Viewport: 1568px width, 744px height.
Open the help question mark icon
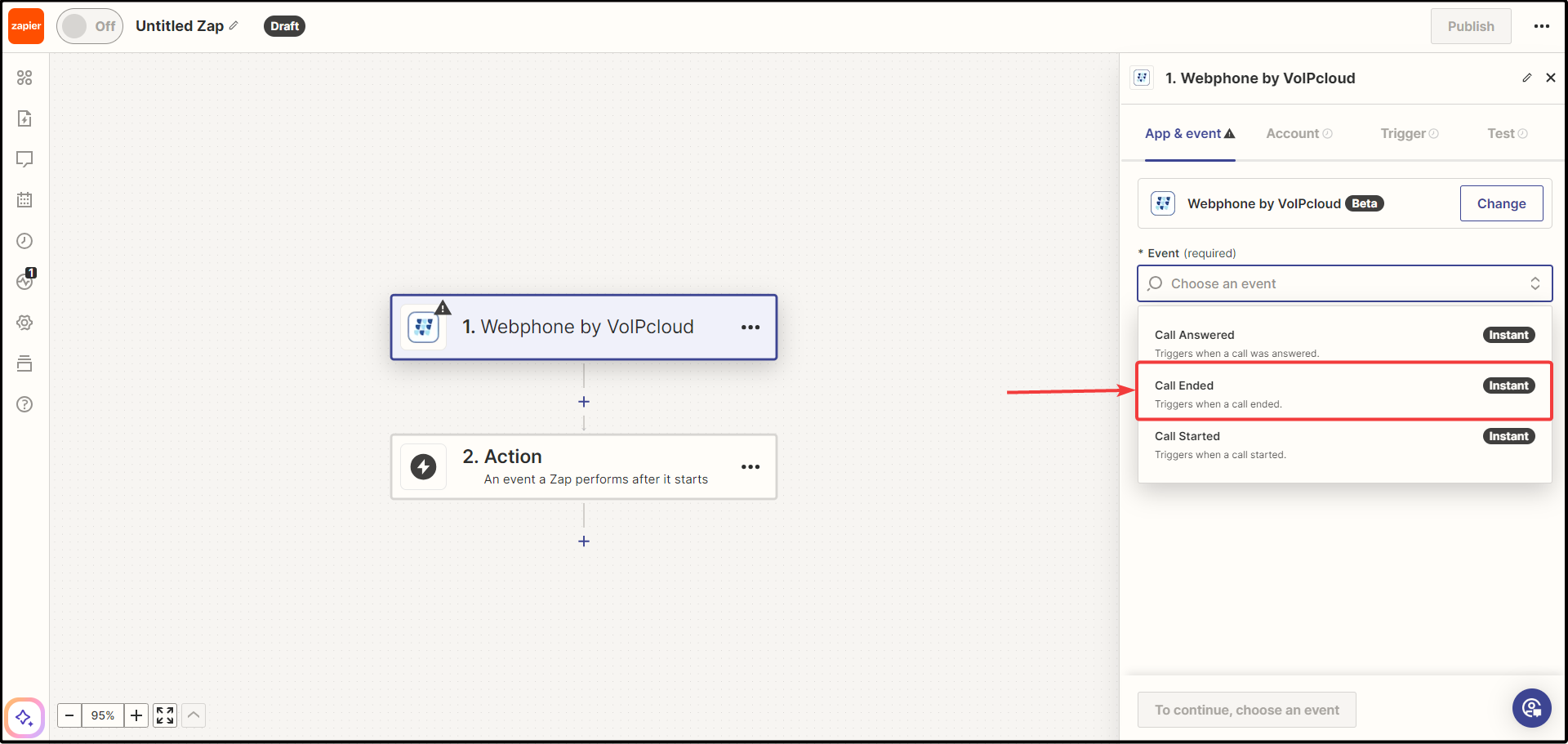pyautogui.click(x=24, y=404)
